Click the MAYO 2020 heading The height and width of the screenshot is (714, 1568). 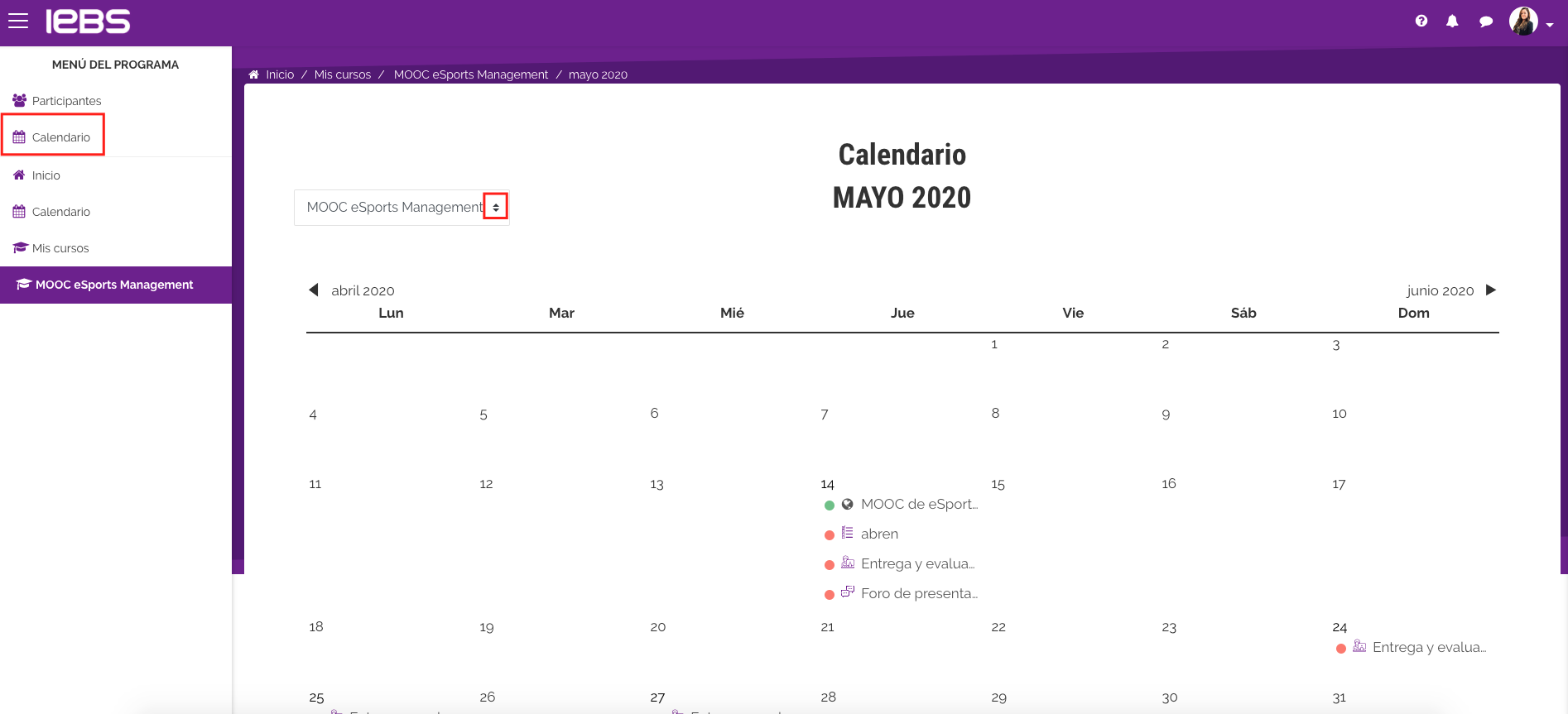pyautogui.click(x=902, y=198)
